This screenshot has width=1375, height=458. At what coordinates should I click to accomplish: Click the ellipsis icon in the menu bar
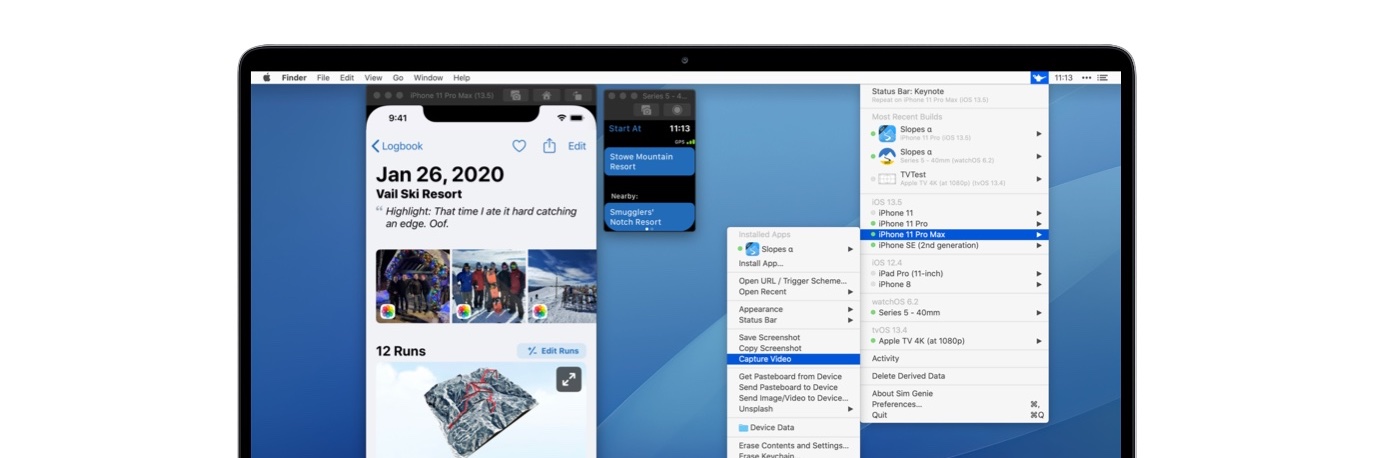[1085, 77]
